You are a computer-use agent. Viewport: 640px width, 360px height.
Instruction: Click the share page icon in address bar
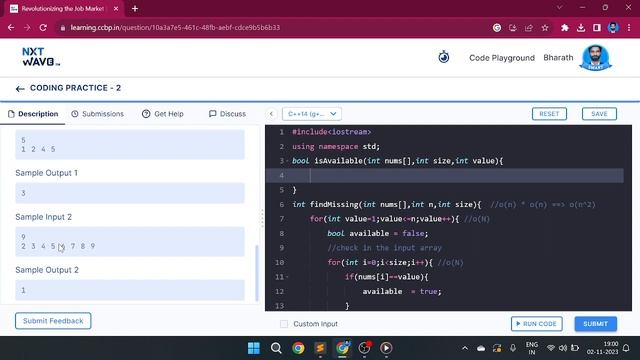(529, 28)
